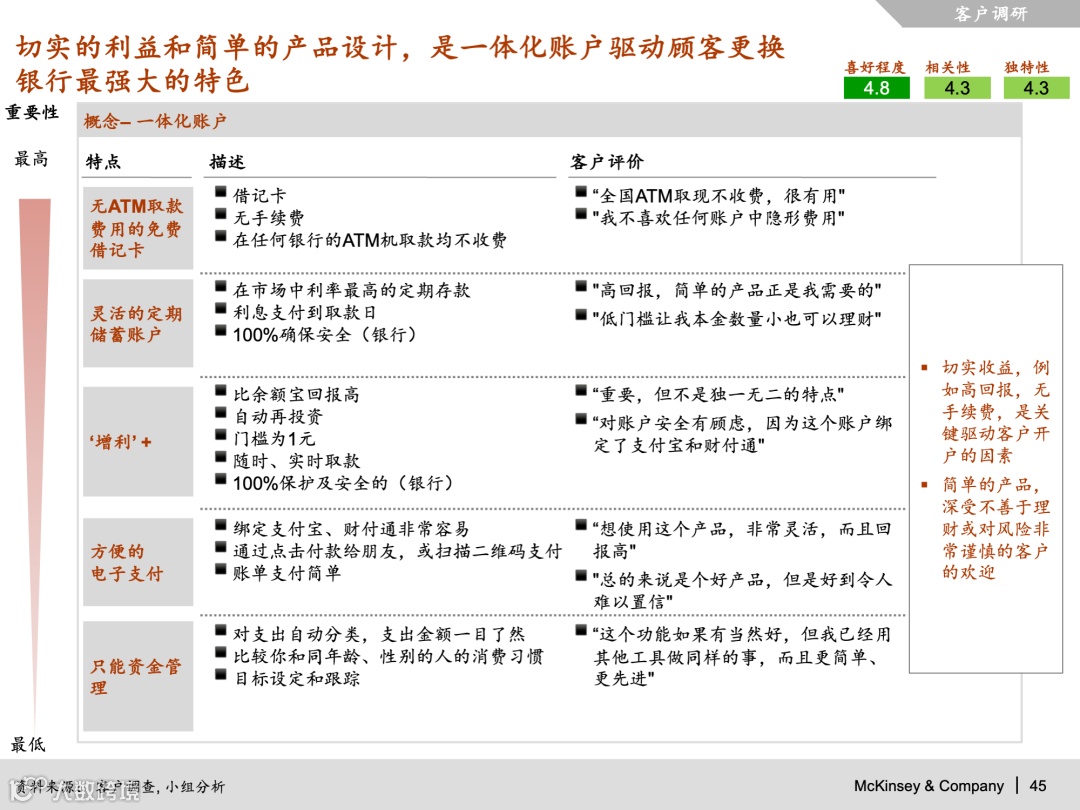Click the 独特性 label

(x=1027, y=67)
